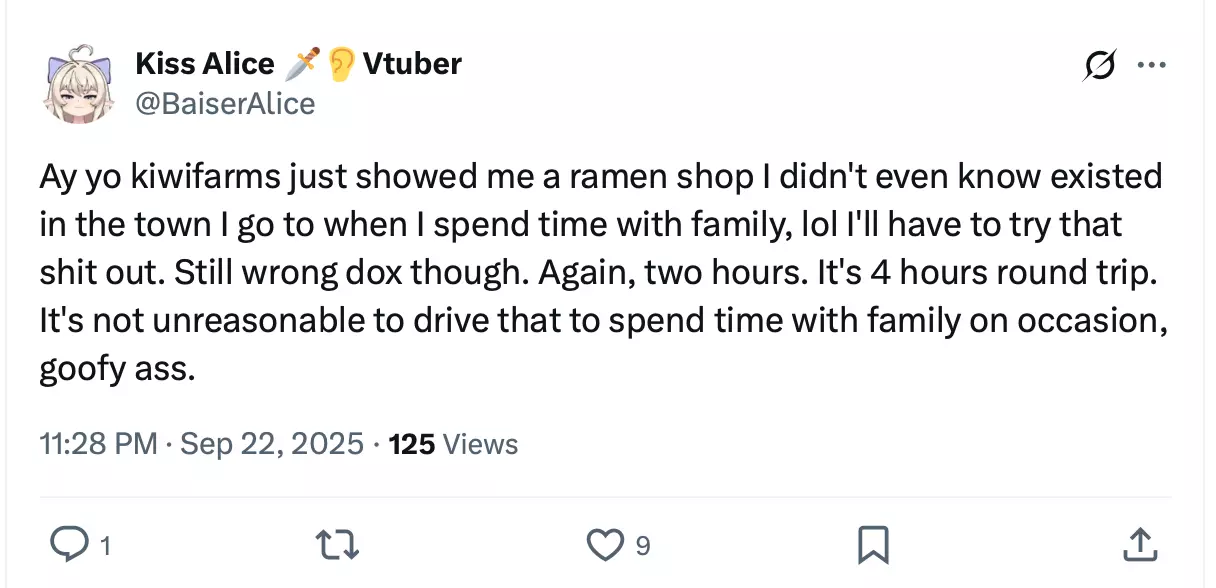Click the phrase "goofy ass." in tweet
This screenshot has width=1216, height=588.
pyautogui.click(x=116, y=369)
